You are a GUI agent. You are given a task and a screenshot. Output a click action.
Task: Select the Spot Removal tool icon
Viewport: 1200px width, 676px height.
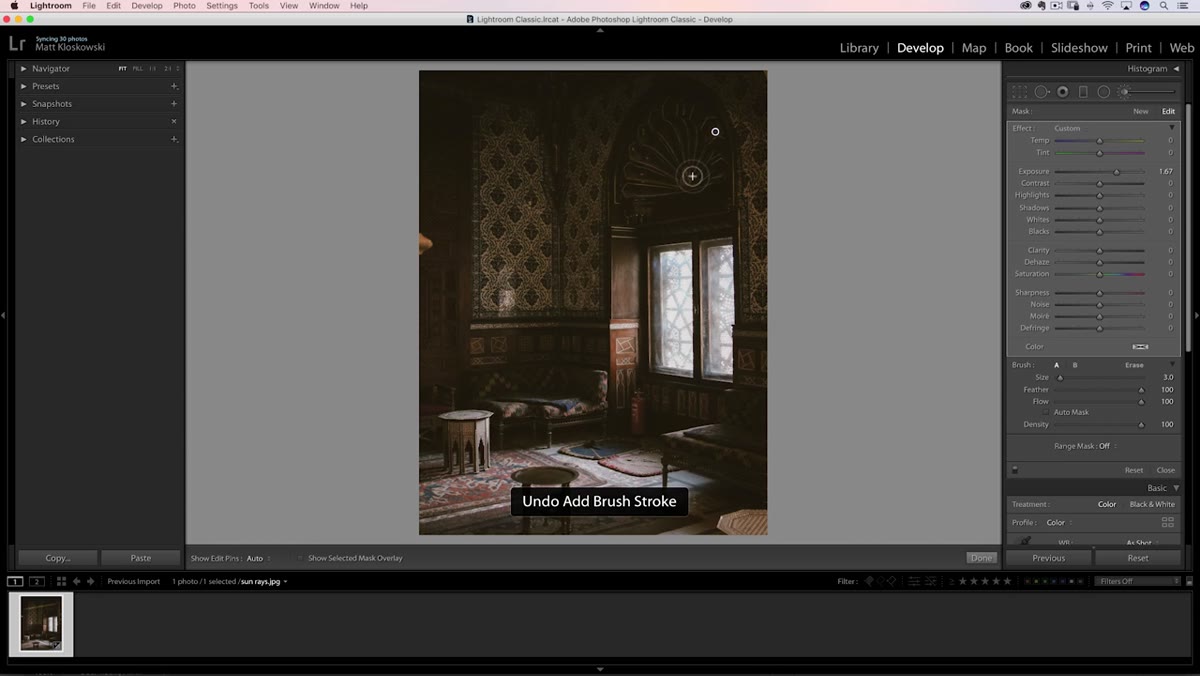click(1041, 91)
